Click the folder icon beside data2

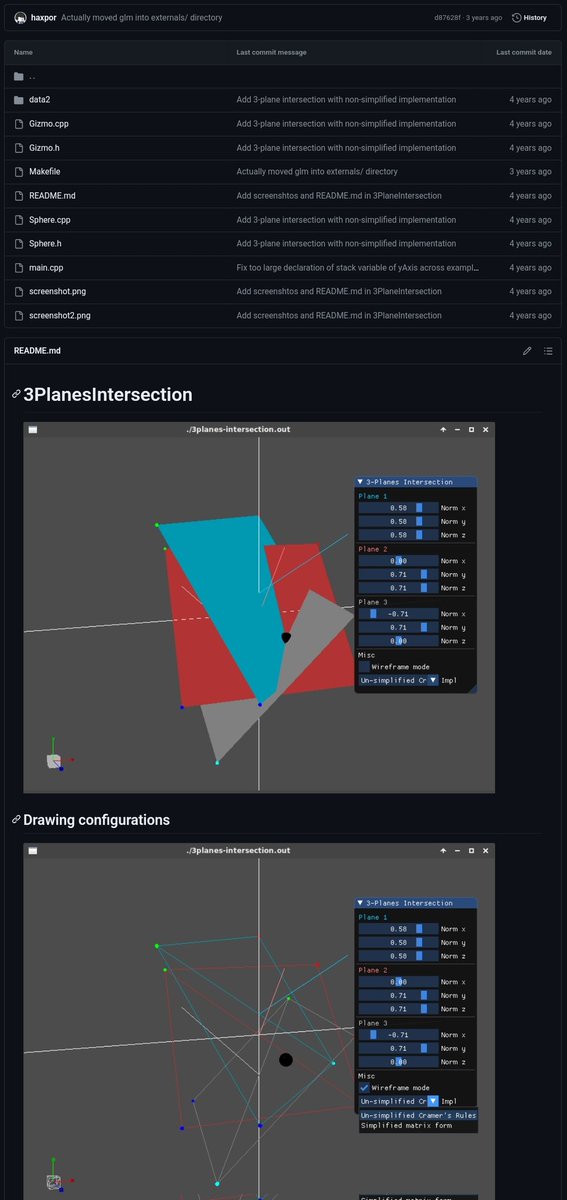pyautogui.click(x=19, y=100)
